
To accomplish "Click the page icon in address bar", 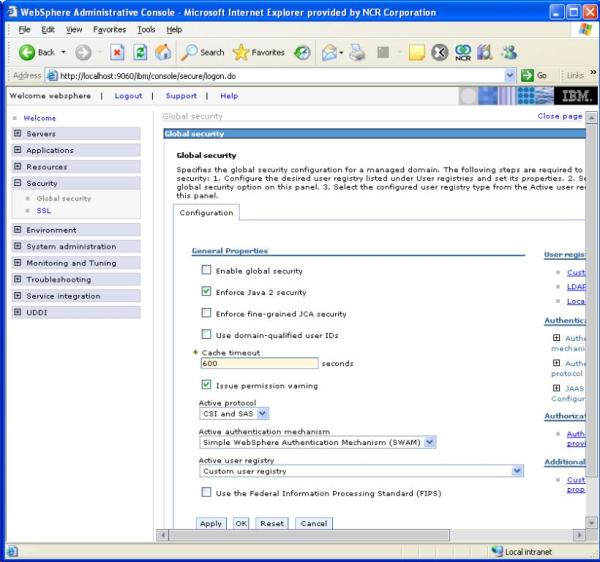I will 52,76.
